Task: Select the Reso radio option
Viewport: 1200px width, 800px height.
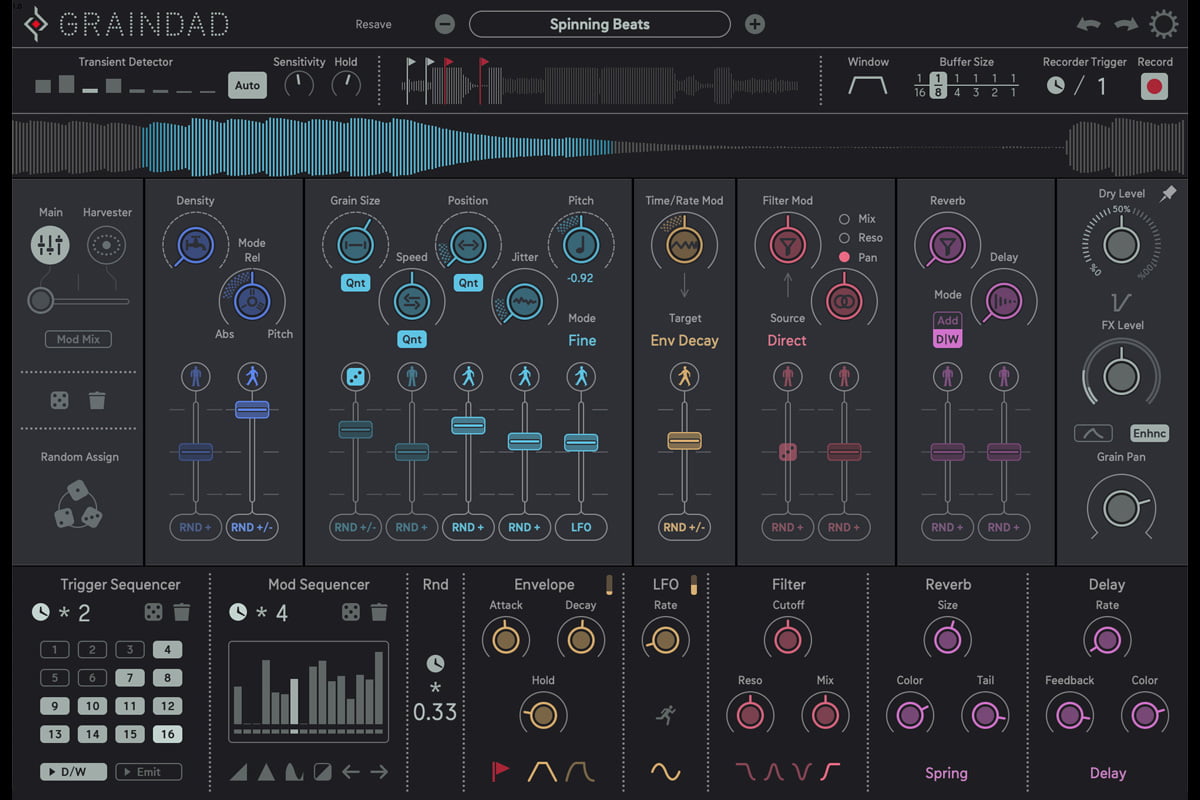Action: (844, 238)
